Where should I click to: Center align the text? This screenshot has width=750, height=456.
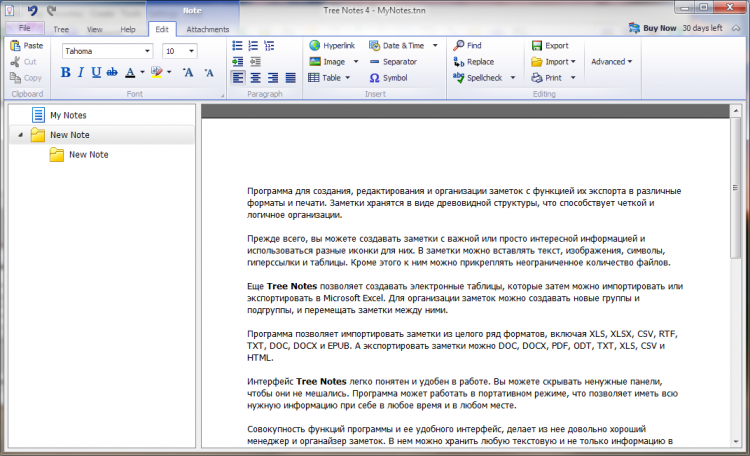click(255, 78)
